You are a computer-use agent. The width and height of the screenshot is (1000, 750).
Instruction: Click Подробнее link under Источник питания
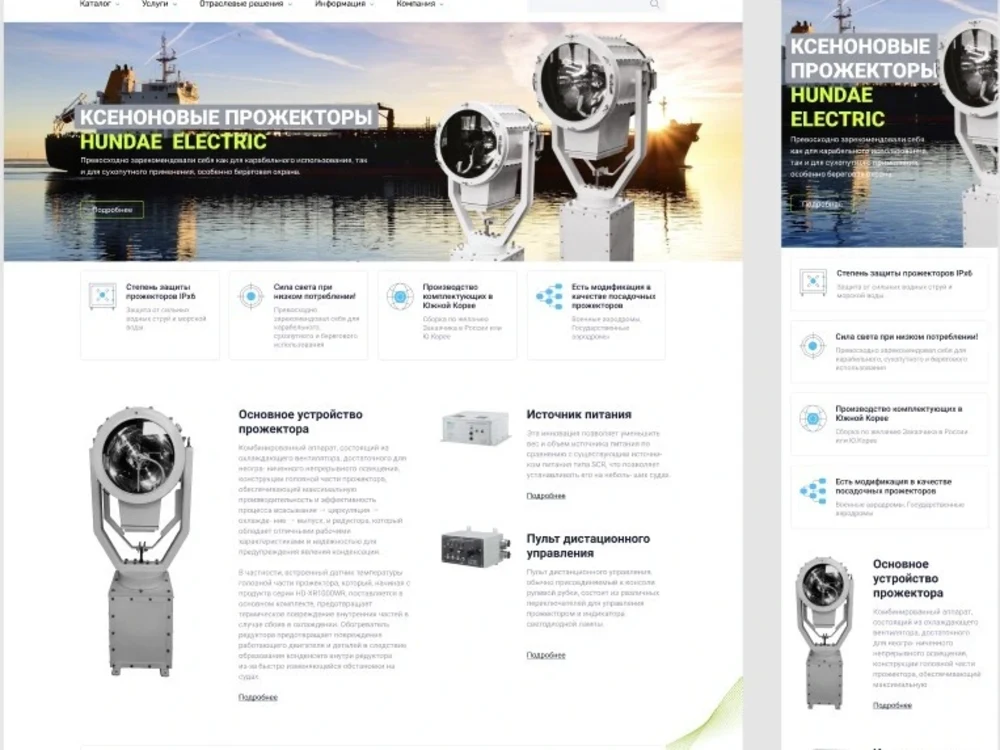(546, 496)
